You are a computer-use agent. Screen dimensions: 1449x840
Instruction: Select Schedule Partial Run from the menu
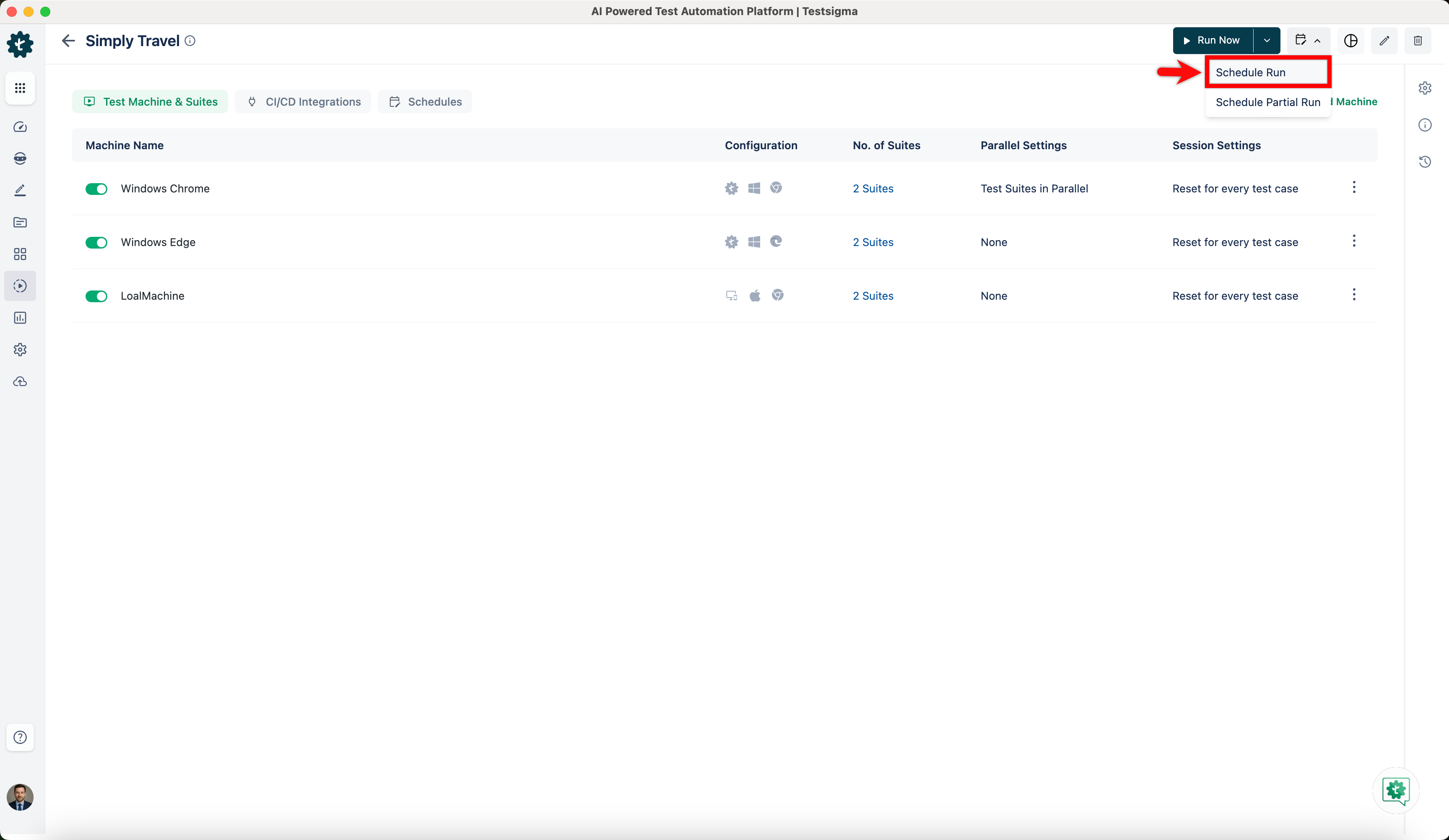[x=1268, y=102]
